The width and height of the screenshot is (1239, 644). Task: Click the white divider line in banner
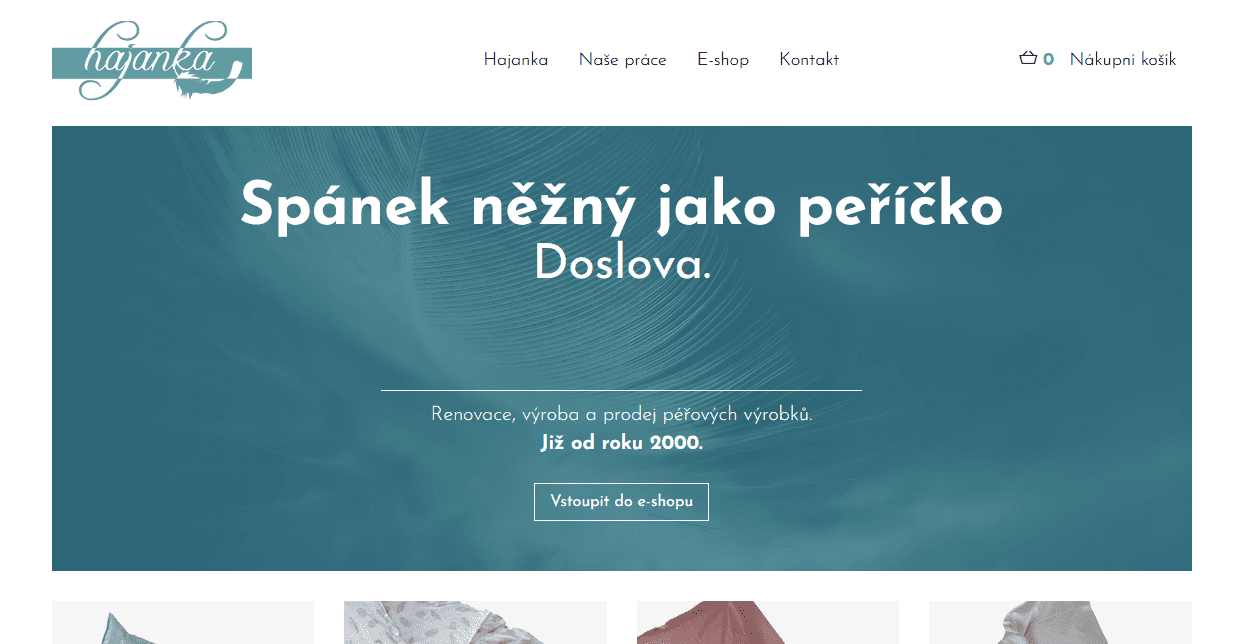coord(621,390)
